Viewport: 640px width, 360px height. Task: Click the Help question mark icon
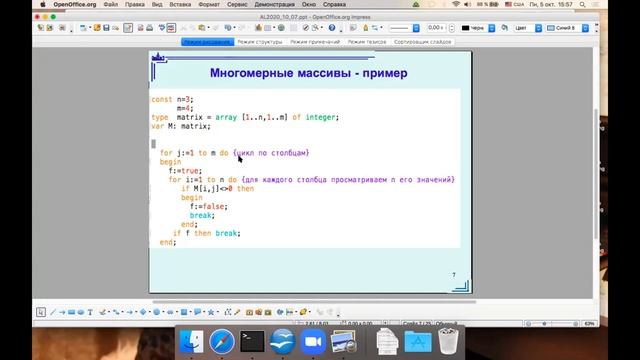pos(332,28)
